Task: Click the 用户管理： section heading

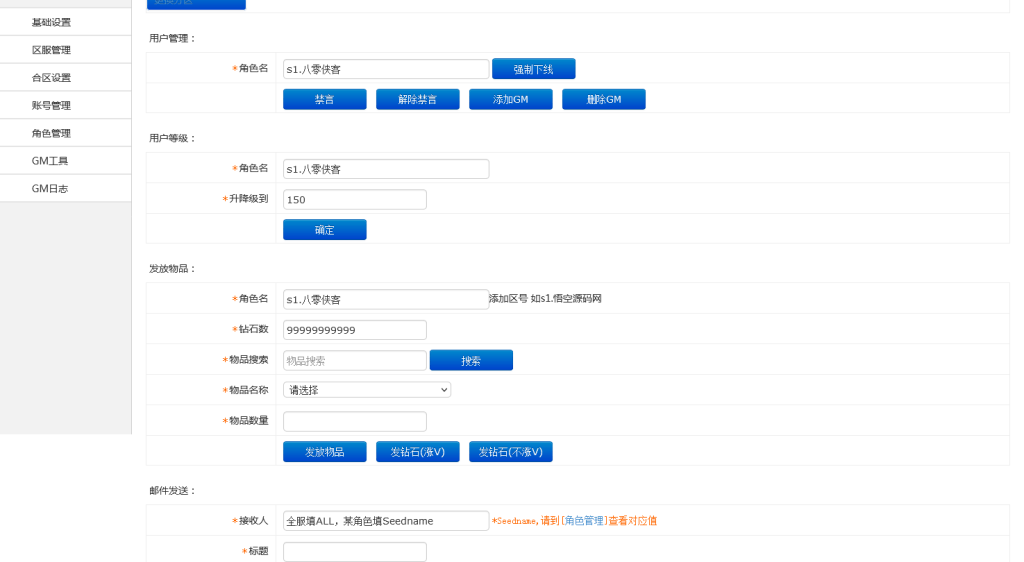Action: [x=172, y=39]
